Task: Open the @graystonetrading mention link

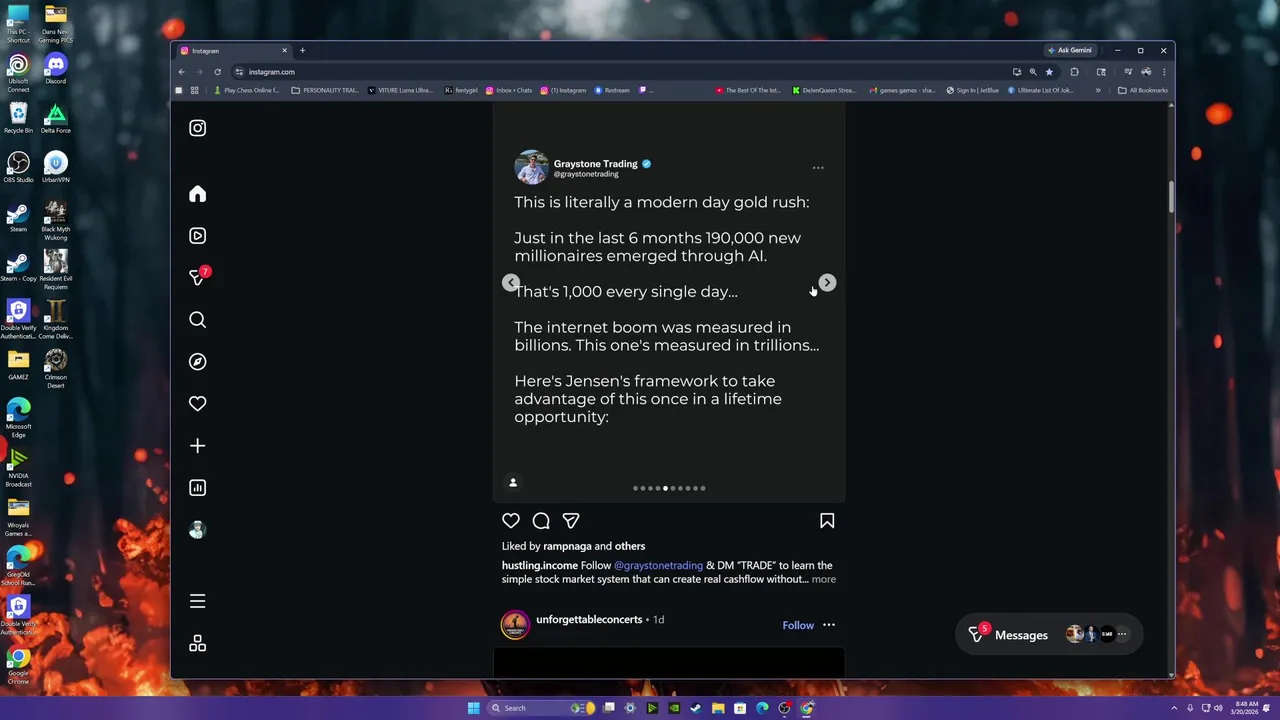Action: [x=658, y=565]
